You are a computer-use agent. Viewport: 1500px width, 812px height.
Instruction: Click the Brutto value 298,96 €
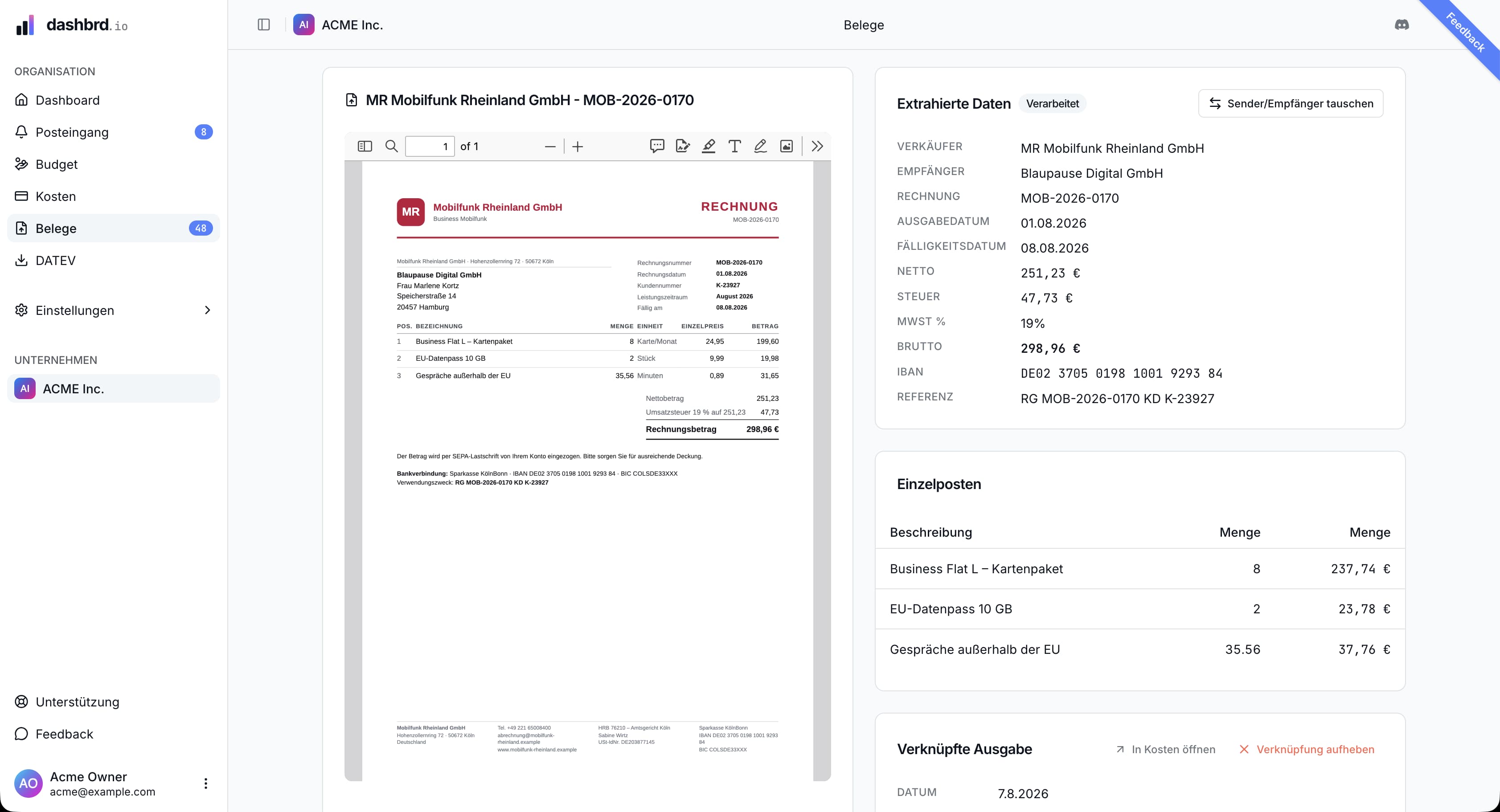1050,348
